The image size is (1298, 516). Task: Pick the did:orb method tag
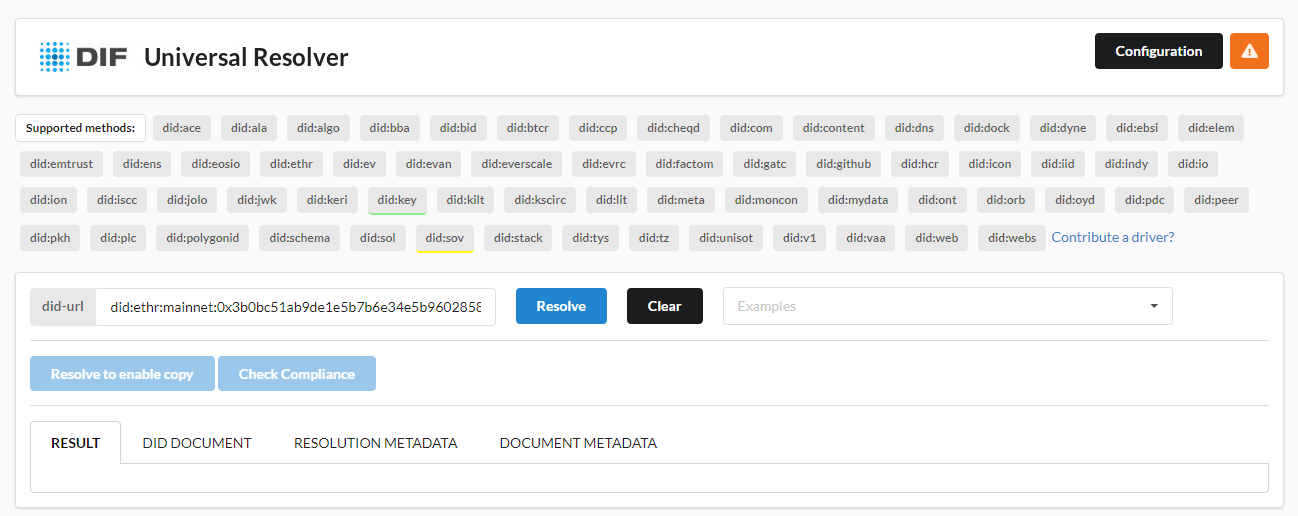pos(1006,200)
